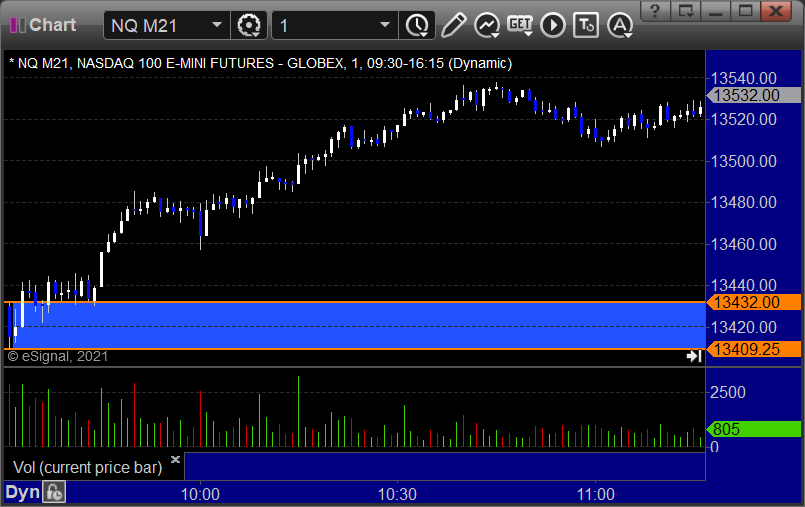Click the 10:30 time axis label
Viewport: 805px width, 507px height.
[397, 494]
